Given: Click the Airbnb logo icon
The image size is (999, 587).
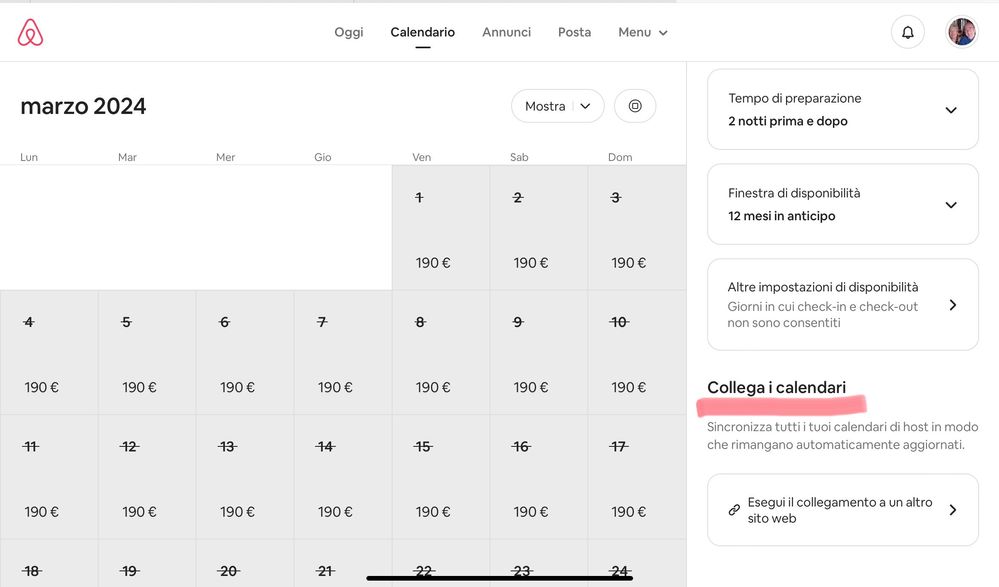Looking at the screenshot, I should point(31,33).
